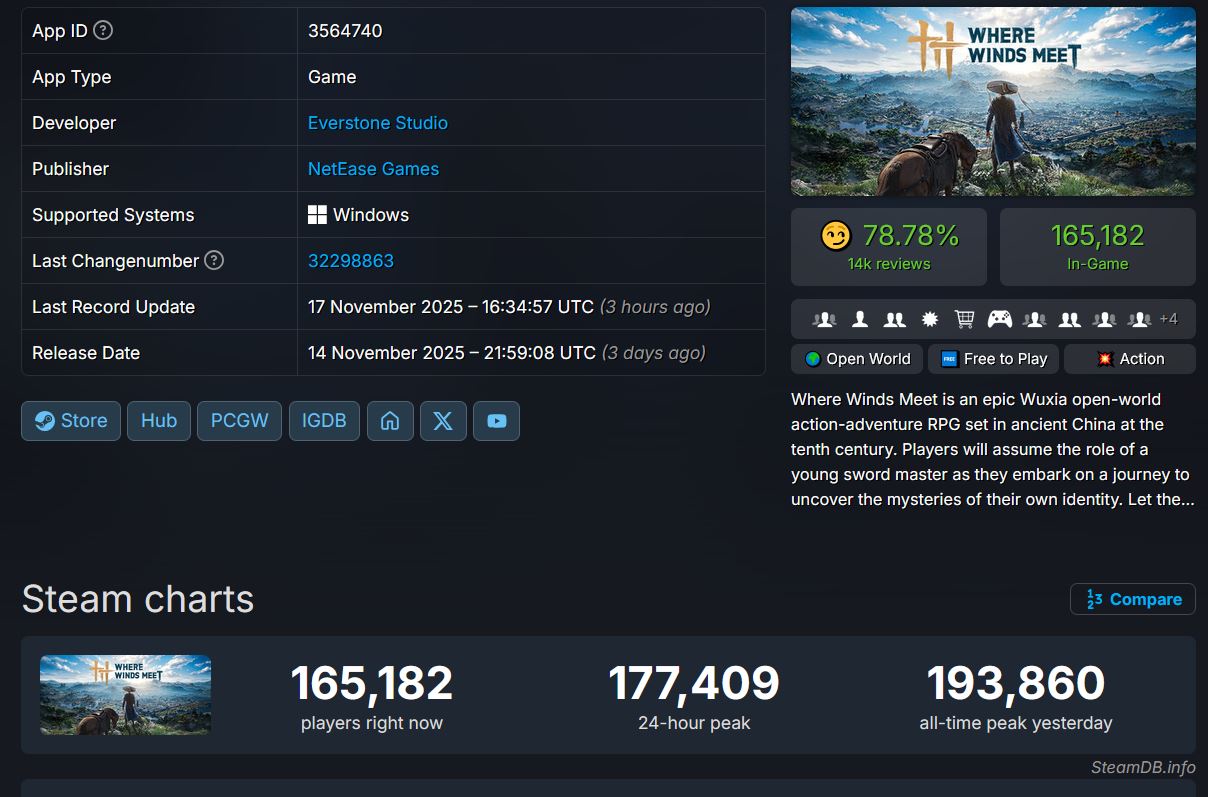Select the Free to Play tag
The image size is (1208, 797).
993,359
